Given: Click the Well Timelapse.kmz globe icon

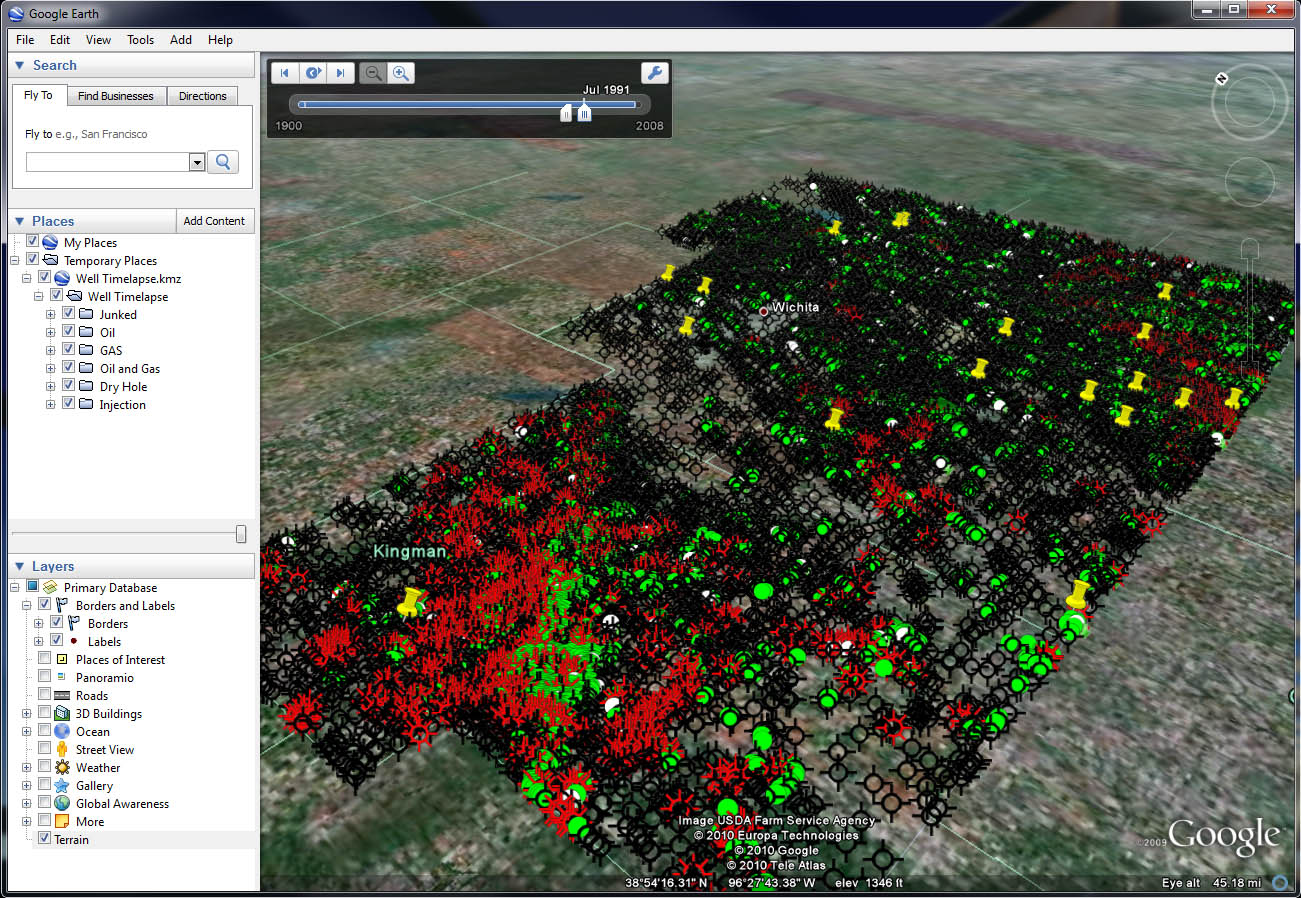Looking at the screenshot, I should coord(61,279).
